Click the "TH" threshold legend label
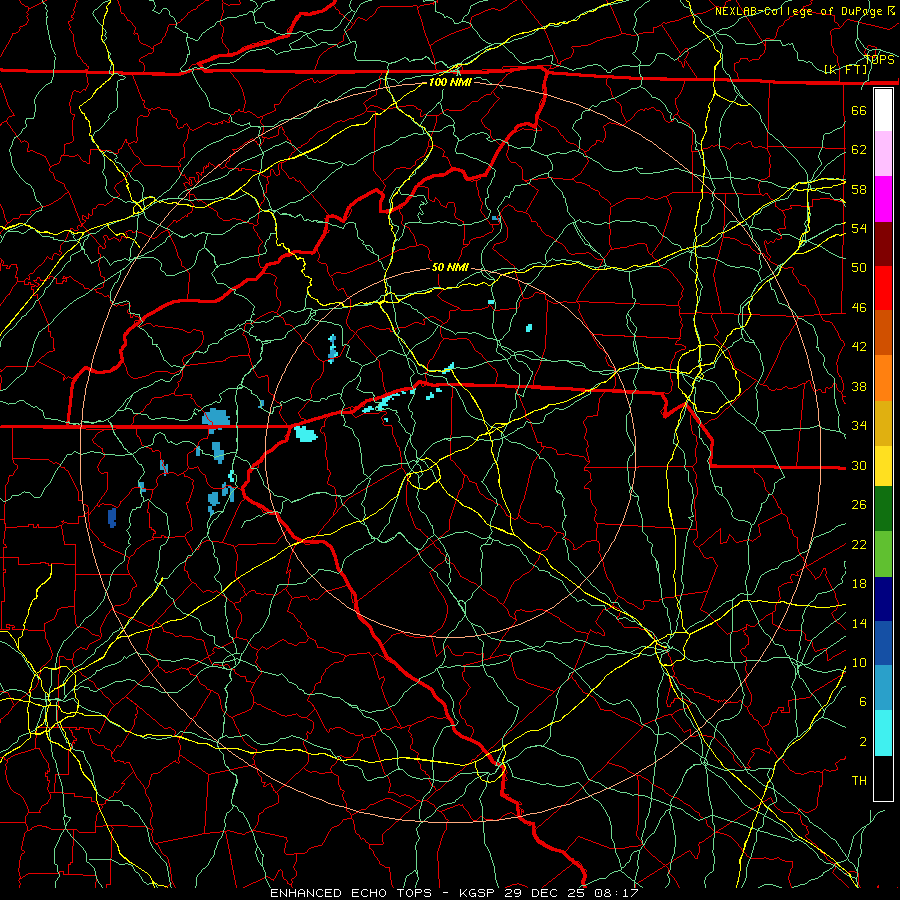 click(x=859, y=781)
